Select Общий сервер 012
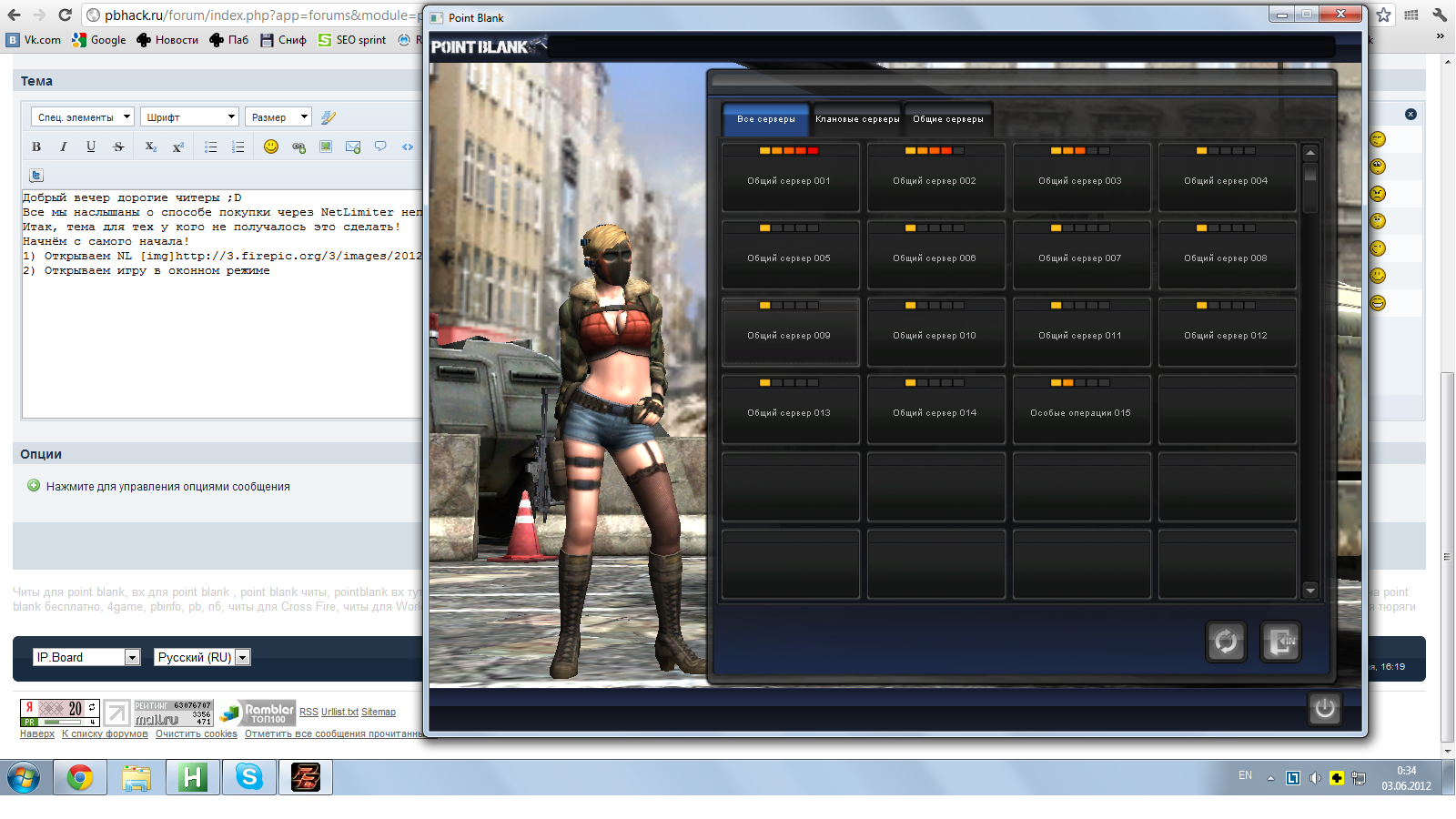The width and height of the screenshot is (1456, 819). pos(1227,332)
